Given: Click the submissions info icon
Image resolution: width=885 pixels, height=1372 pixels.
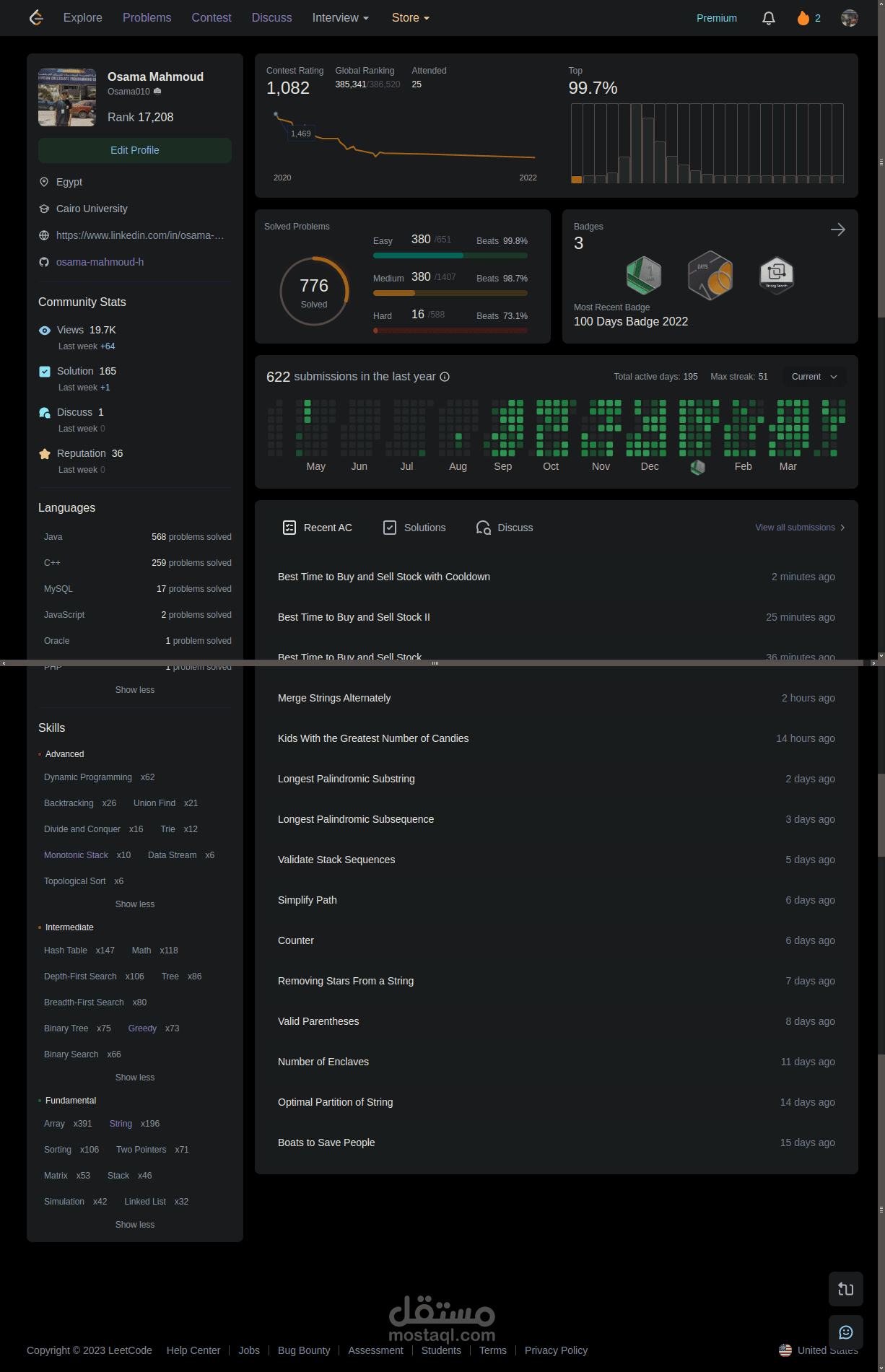Looking at the screenshot, I should pyautogui.click(x=445, y=377).
